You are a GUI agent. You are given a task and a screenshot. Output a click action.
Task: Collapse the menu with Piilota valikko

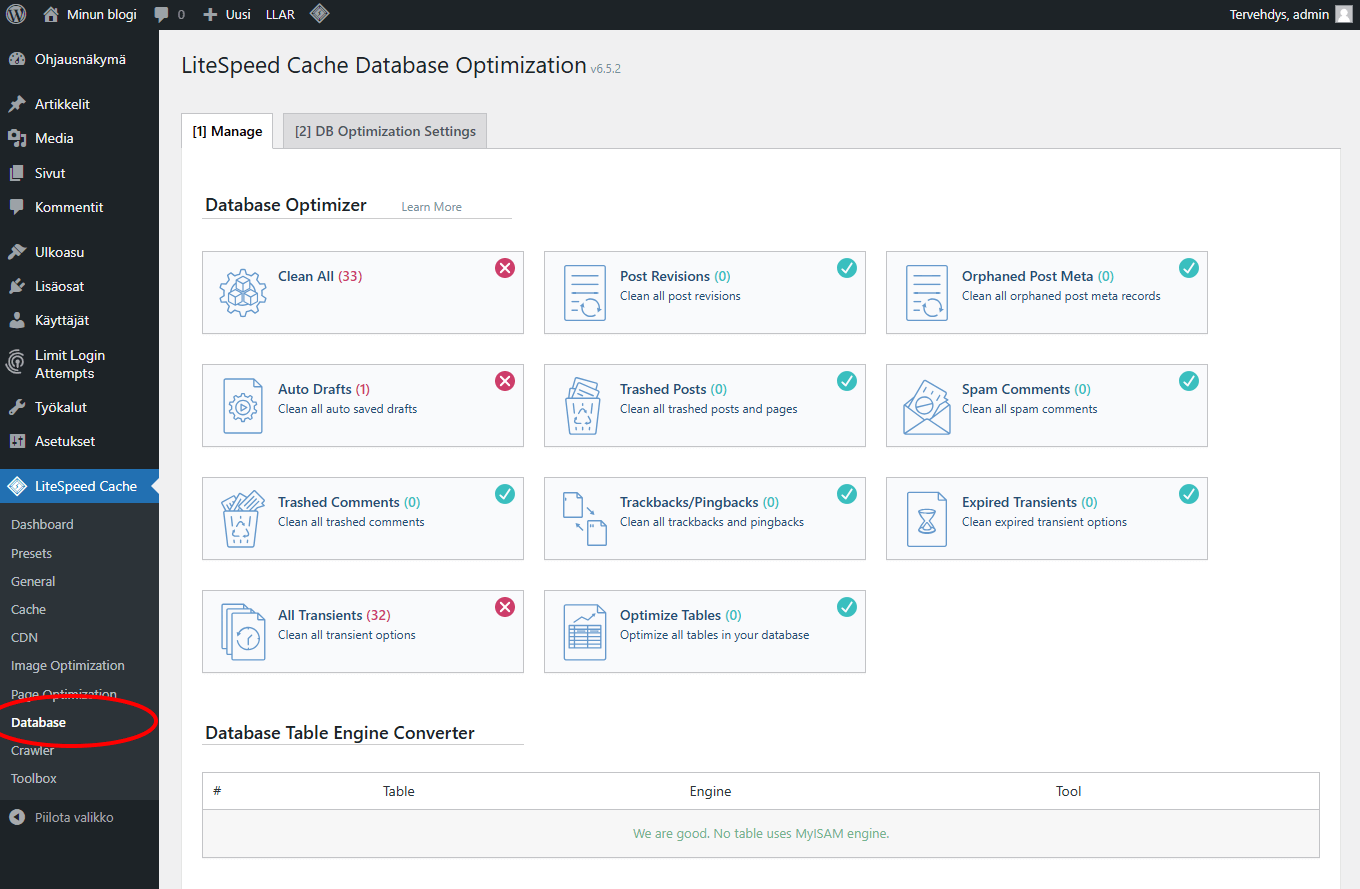tap(79, 817)
